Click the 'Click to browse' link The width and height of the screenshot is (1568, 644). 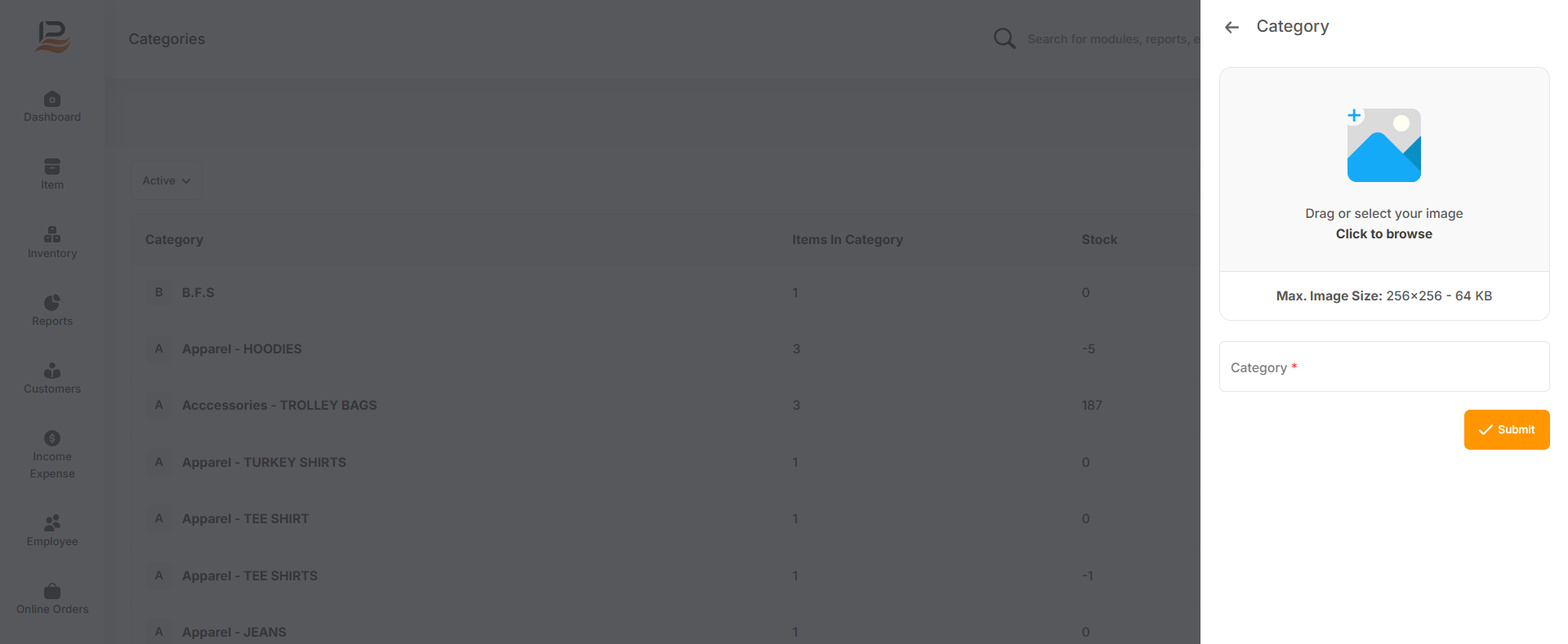[x=1383, y=234]
